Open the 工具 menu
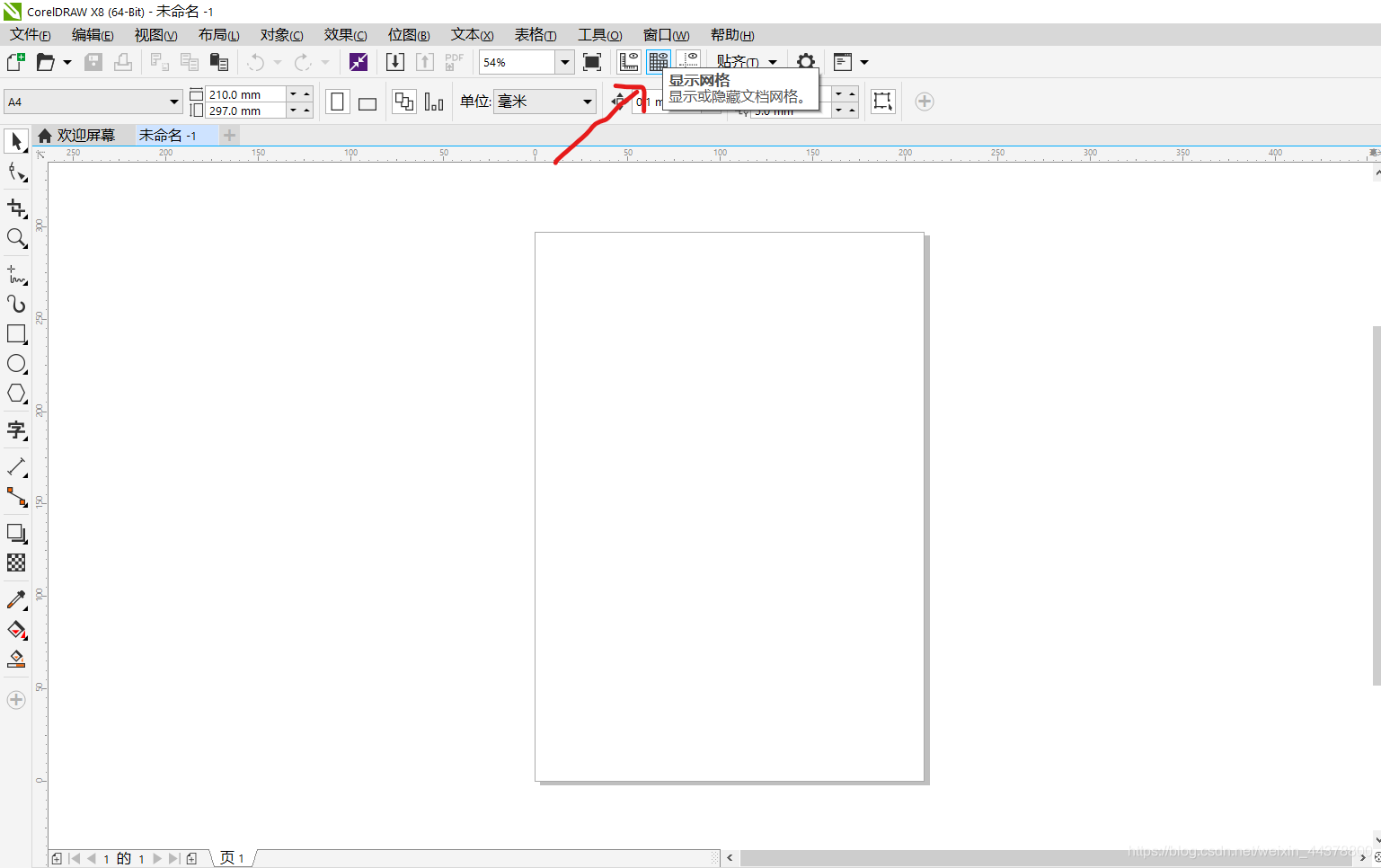 tap(599, 35)
